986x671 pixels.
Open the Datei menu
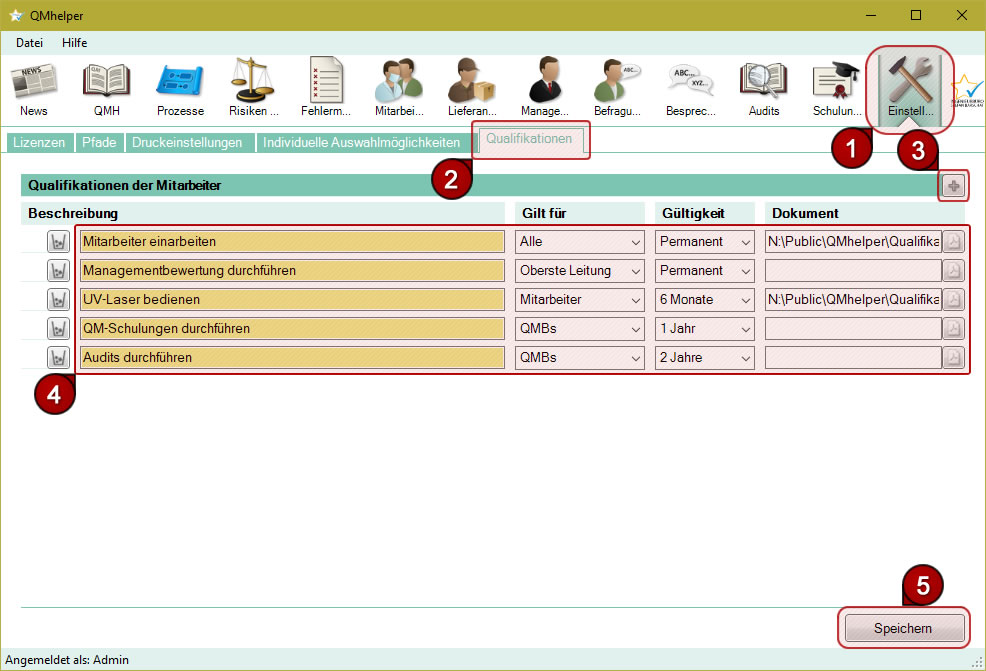[x=29, y=43]
